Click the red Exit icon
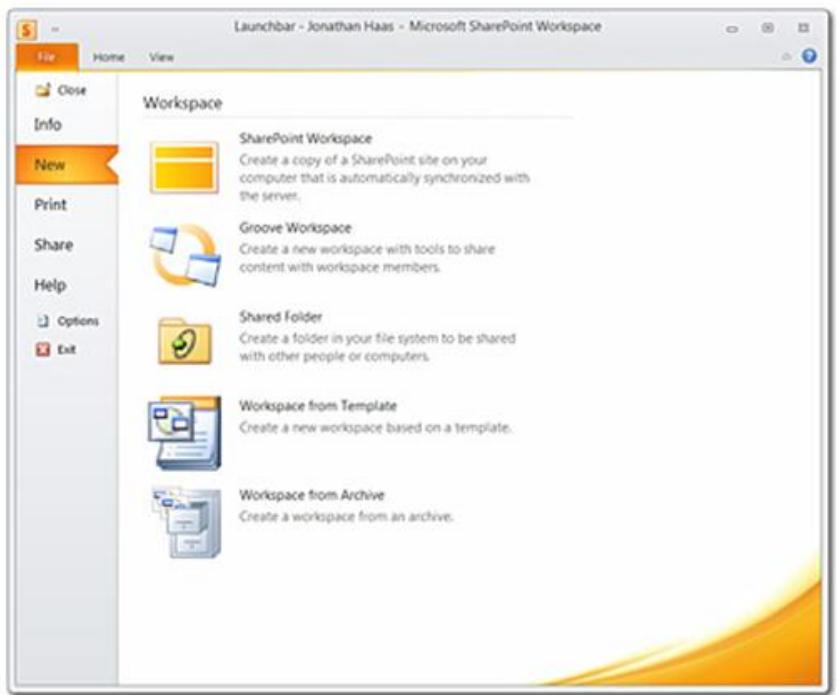Screen dimensions: 837x695 click(x=43, y=350)
